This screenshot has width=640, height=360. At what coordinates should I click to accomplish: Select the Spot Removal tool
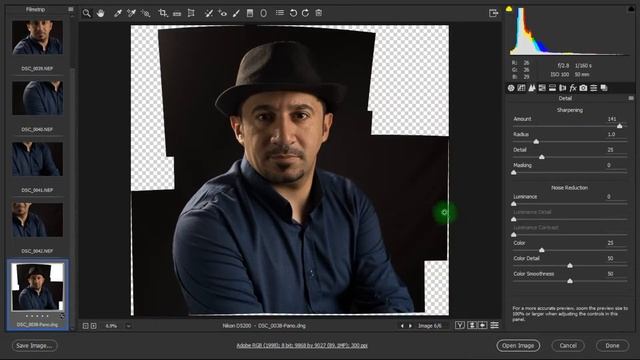tap(209, 13)
